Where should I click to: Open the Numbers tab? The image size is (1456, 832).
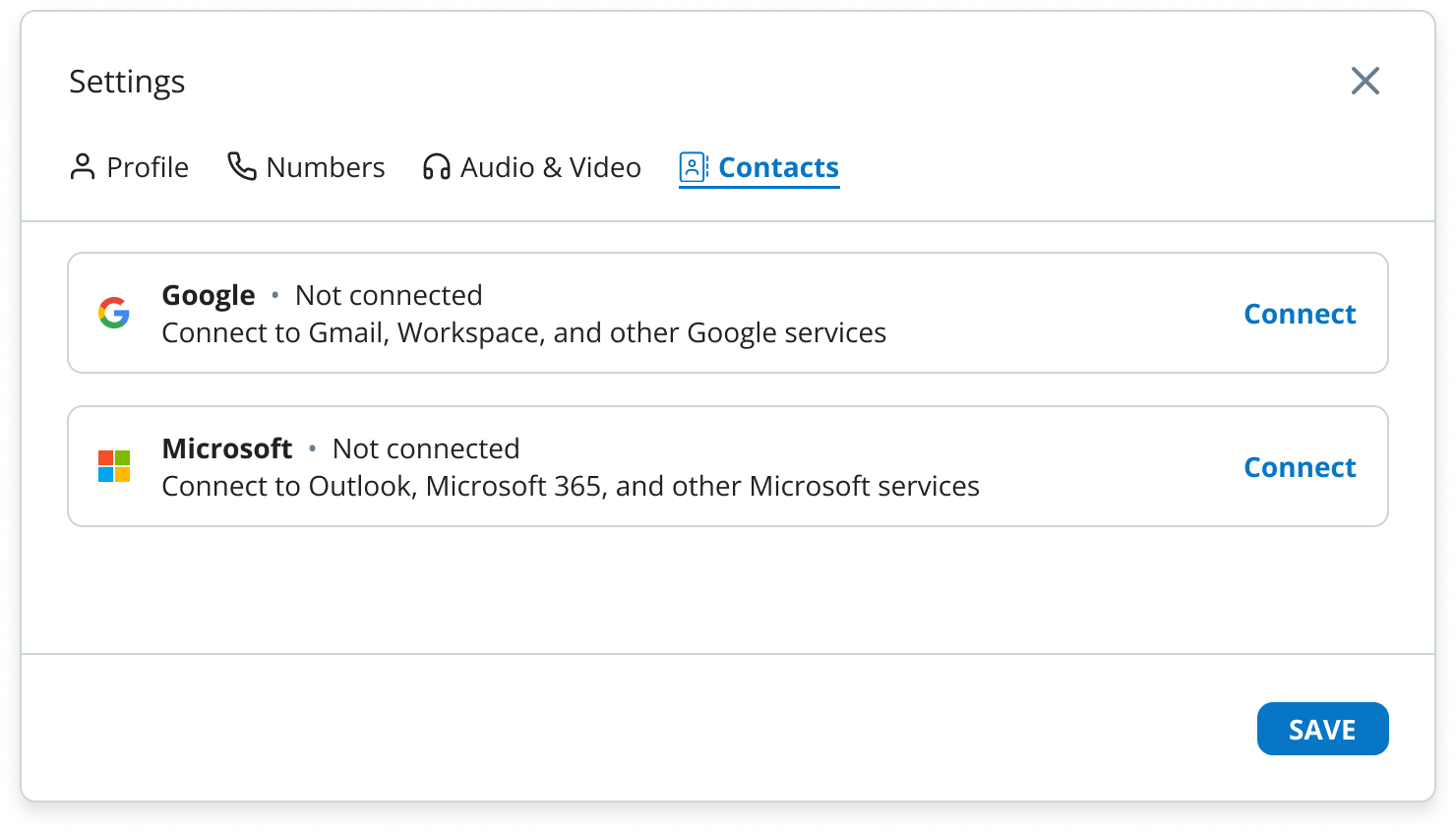tap(325, 167)
